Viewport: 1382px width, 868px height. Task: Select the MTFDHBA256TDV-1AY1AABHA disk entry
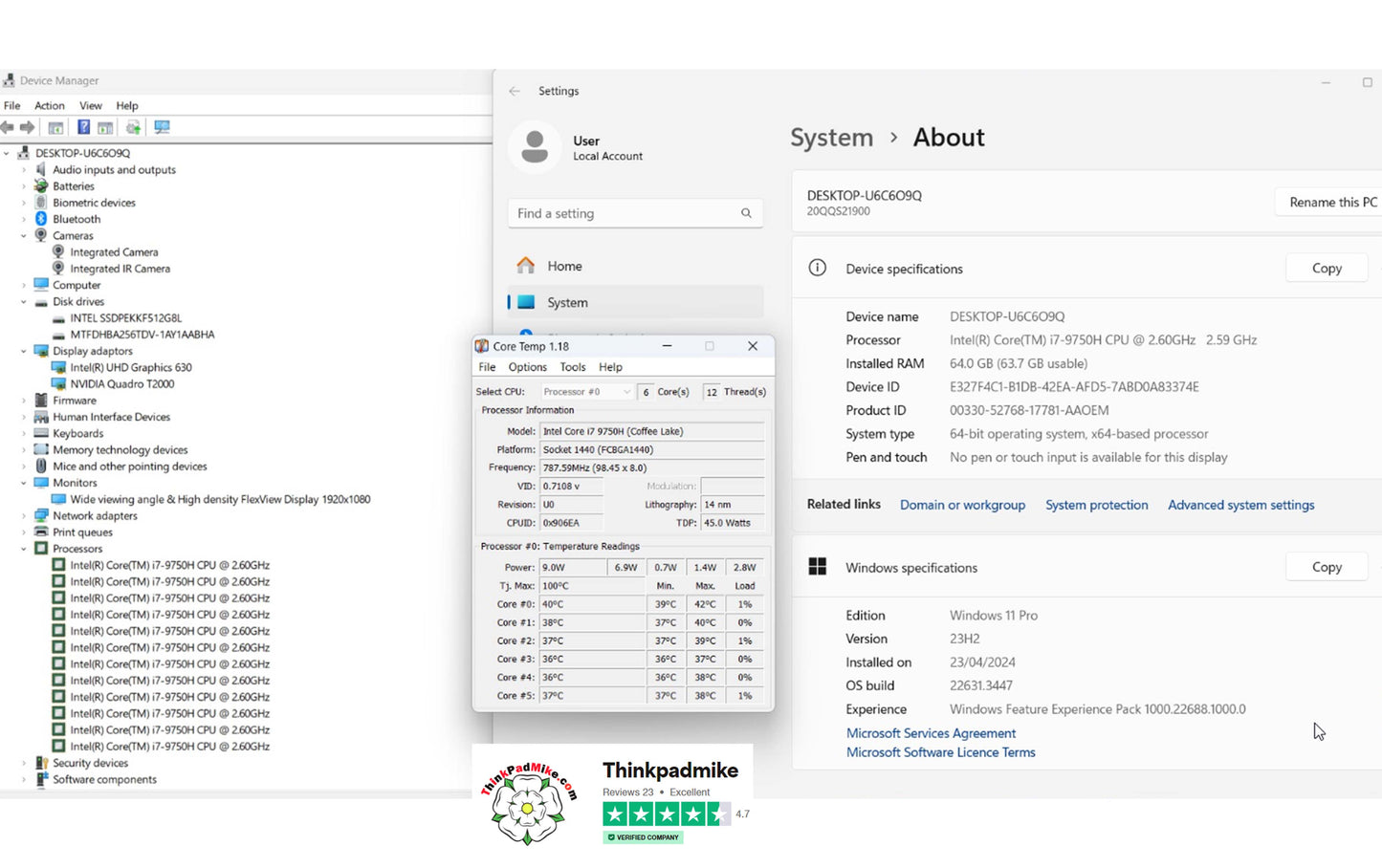click(142, 335)
